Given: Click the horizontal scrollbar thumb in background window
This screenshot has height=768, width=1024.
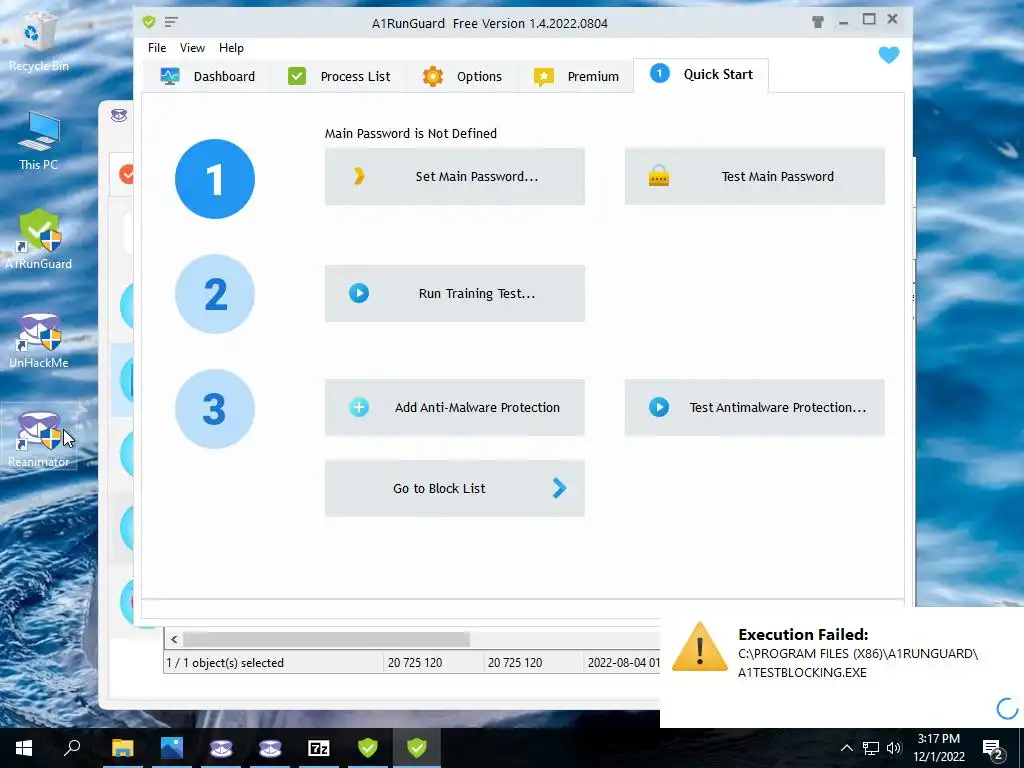Looking at the screenshot, I should [x=326, y=639].
